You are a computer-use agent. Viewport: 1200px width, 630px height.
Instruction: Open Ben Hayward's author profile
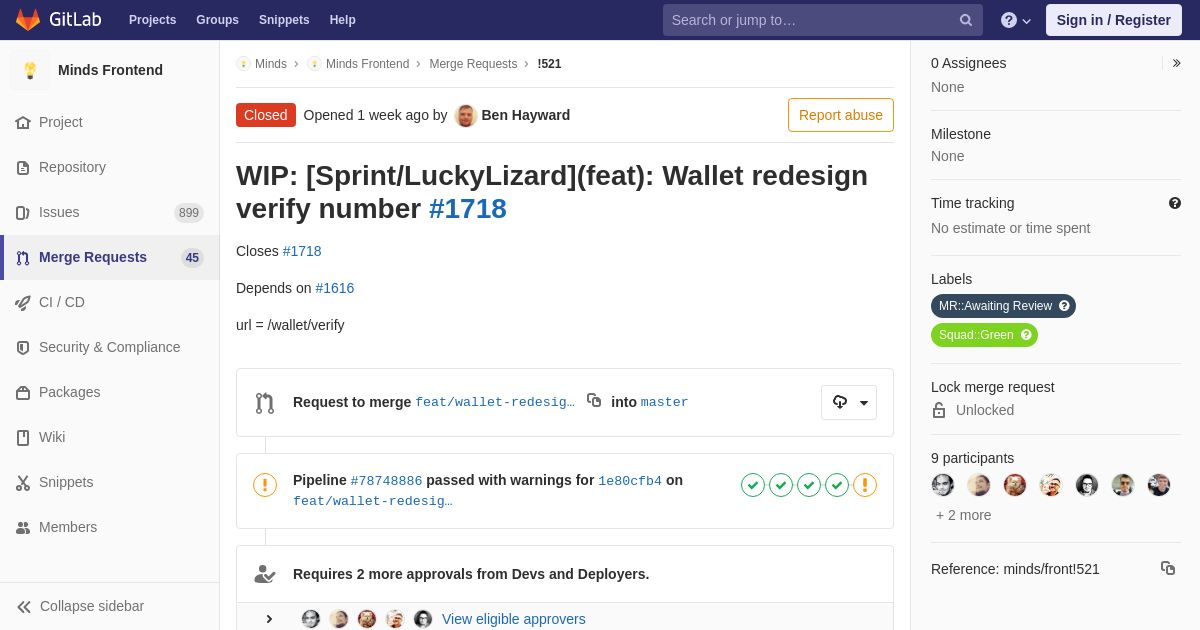tap(526, 115)
